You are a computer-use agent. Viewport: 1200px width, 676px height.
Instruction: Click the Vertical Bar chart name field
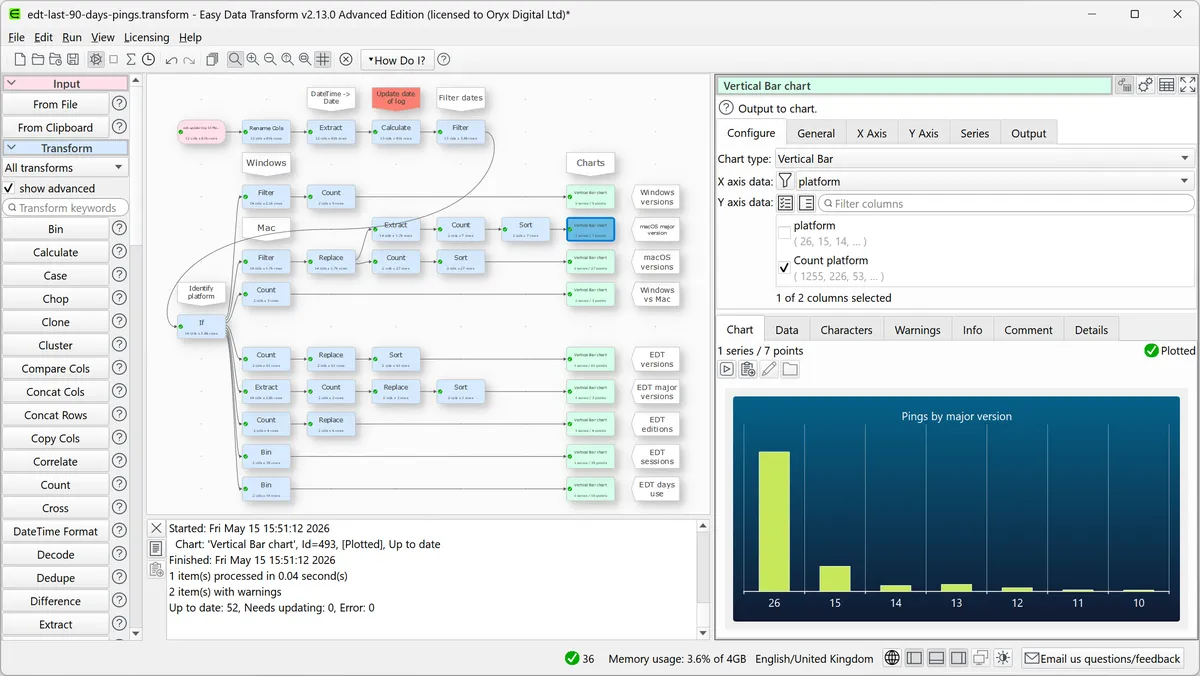(x=914, y=86)
